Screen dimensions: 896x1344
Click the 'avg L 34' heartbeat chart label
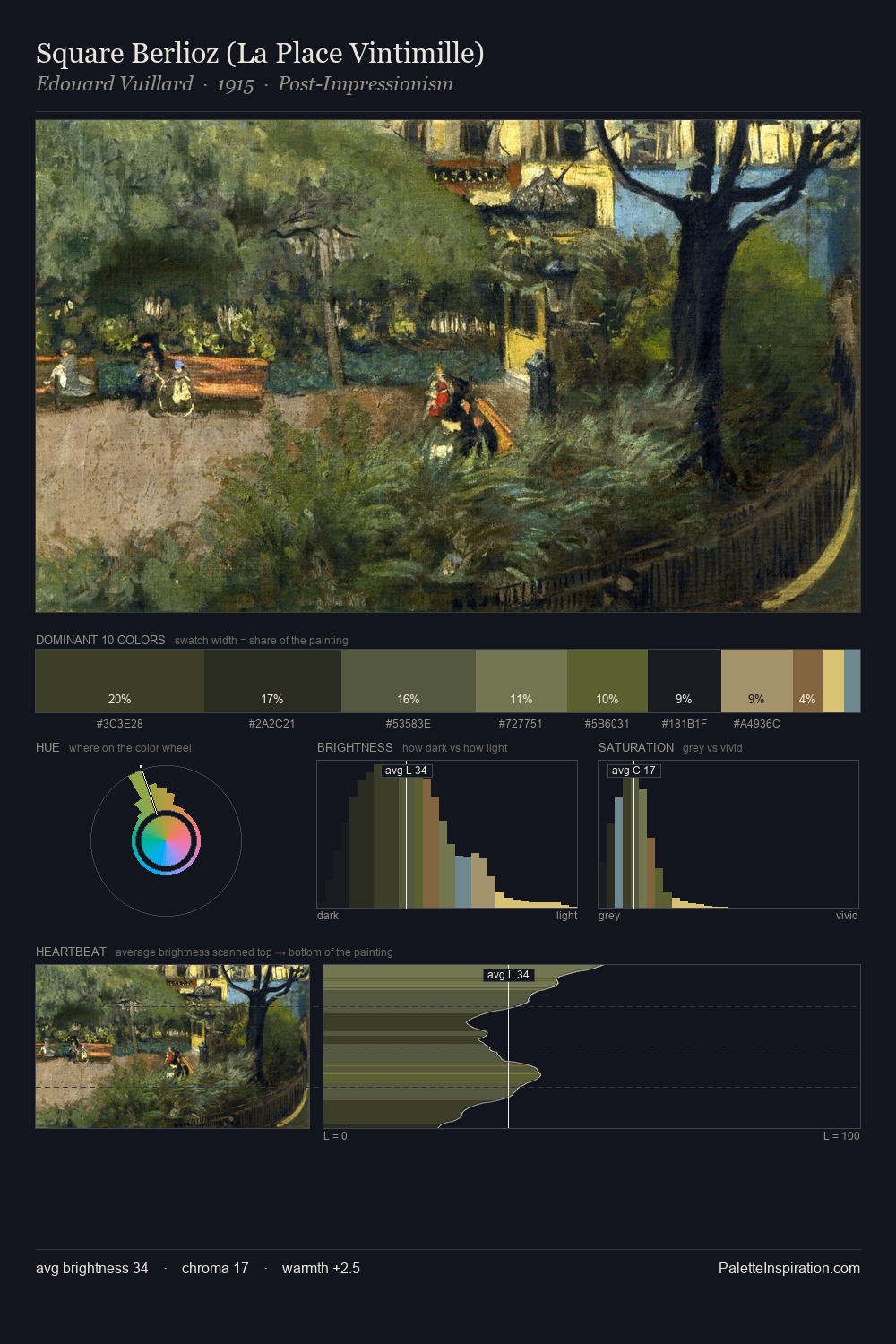pos(508,975)
